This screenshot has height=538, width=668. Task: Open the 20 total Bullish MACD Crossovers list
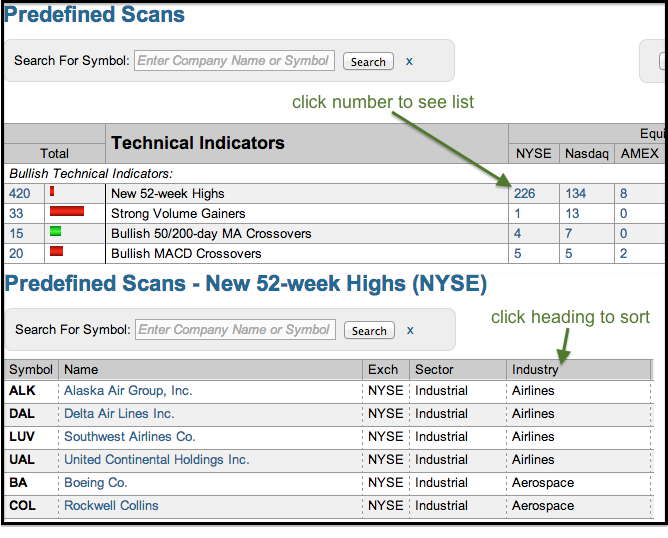16,253
